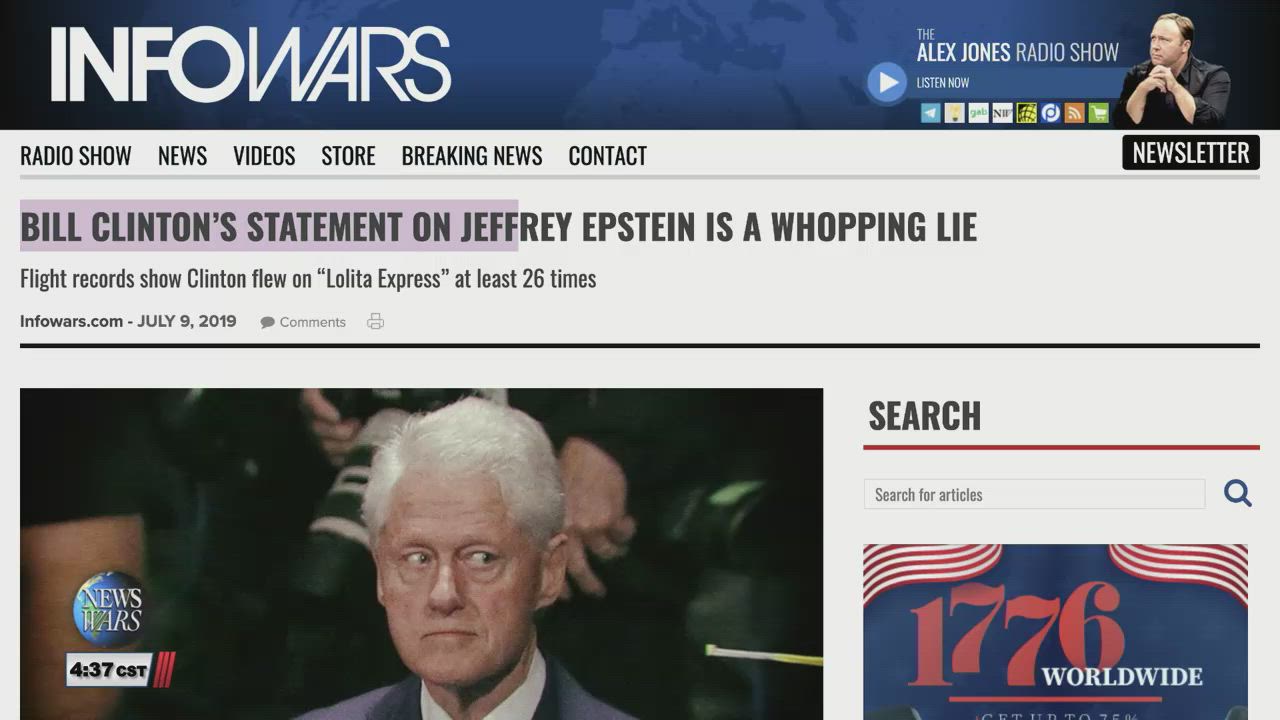Click the NIF icon

[1003, 113]
